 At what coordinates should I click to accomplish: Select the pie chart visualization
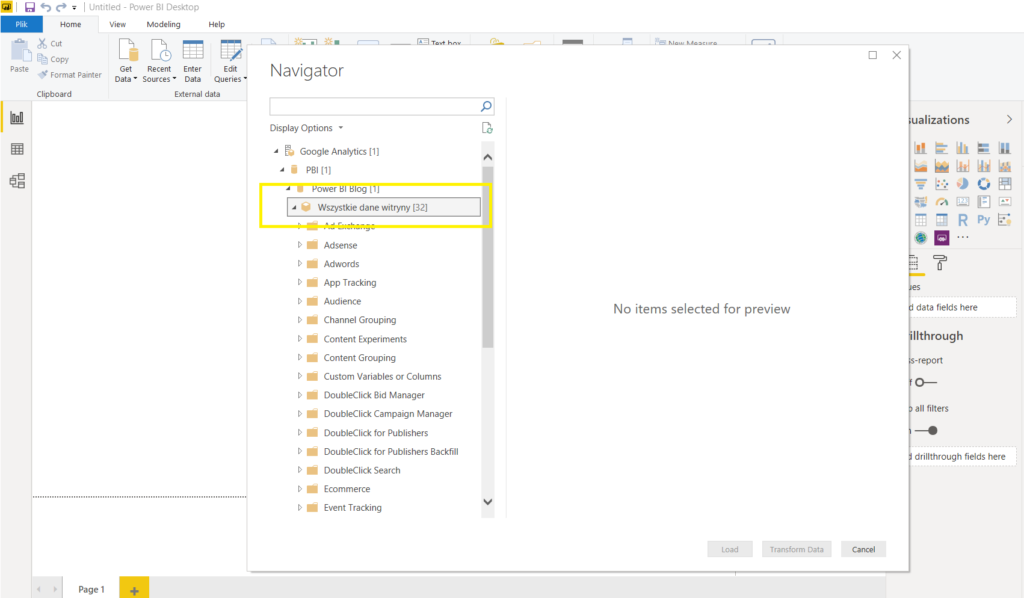962,184
